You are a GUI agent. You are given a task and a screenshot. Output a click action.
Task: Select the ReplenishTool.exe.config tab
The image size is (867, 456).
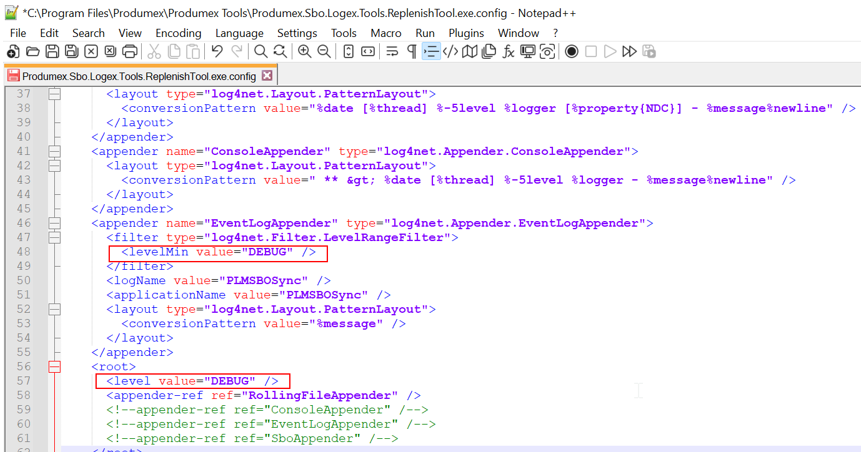[x=138, y=76]
